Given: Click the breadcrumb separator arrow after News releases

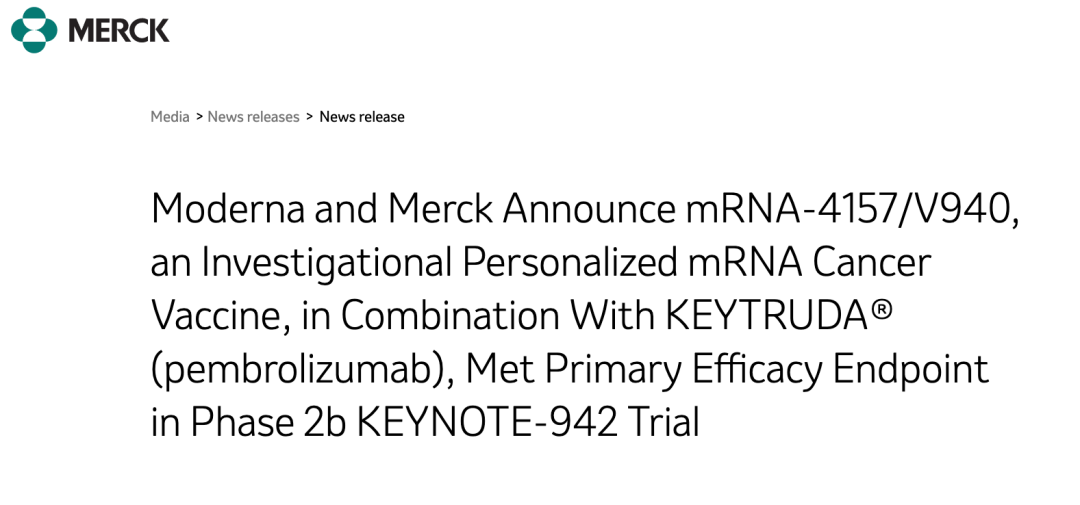Looking at the screenshot, I should pyautogui.click(x=309, y=117).
